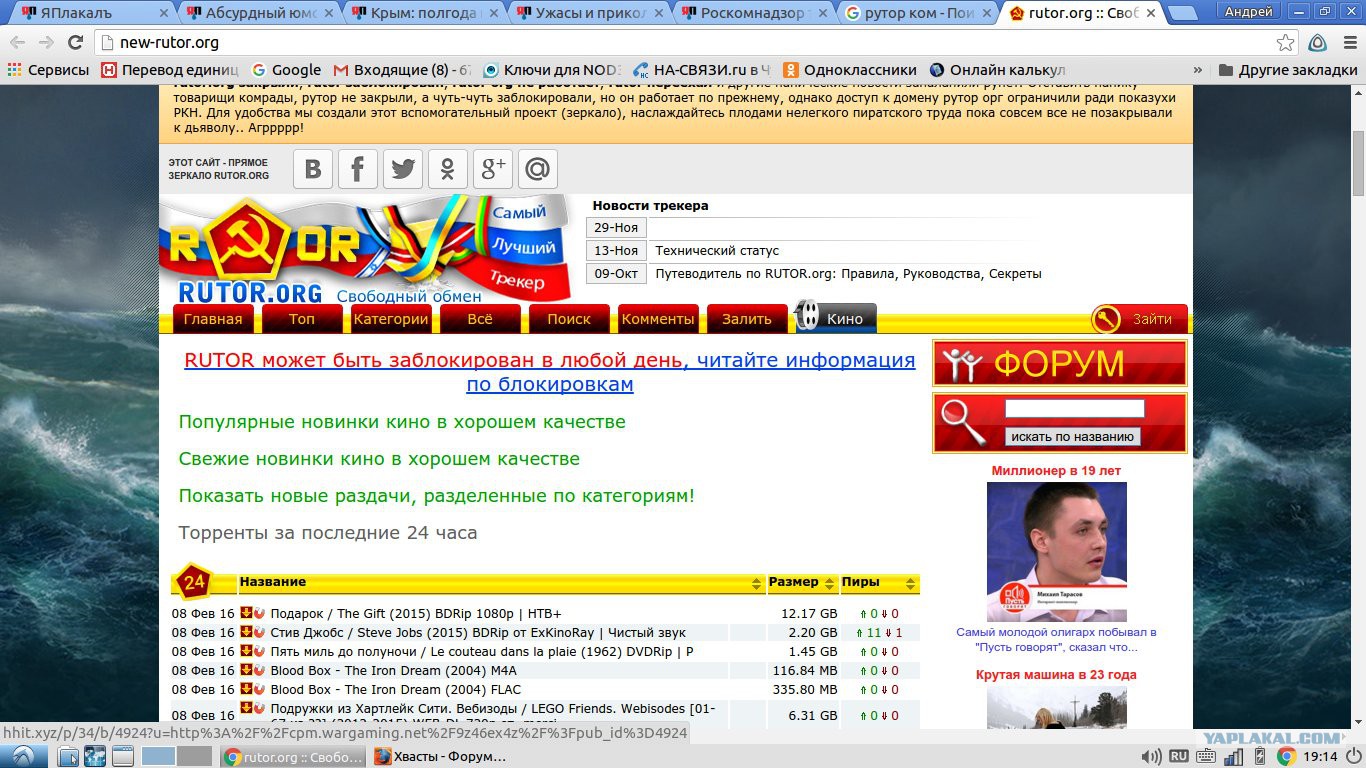Open the ФОРУМ banner button
Screen dimensions: 1366x768
click(x=1060, y=364)
